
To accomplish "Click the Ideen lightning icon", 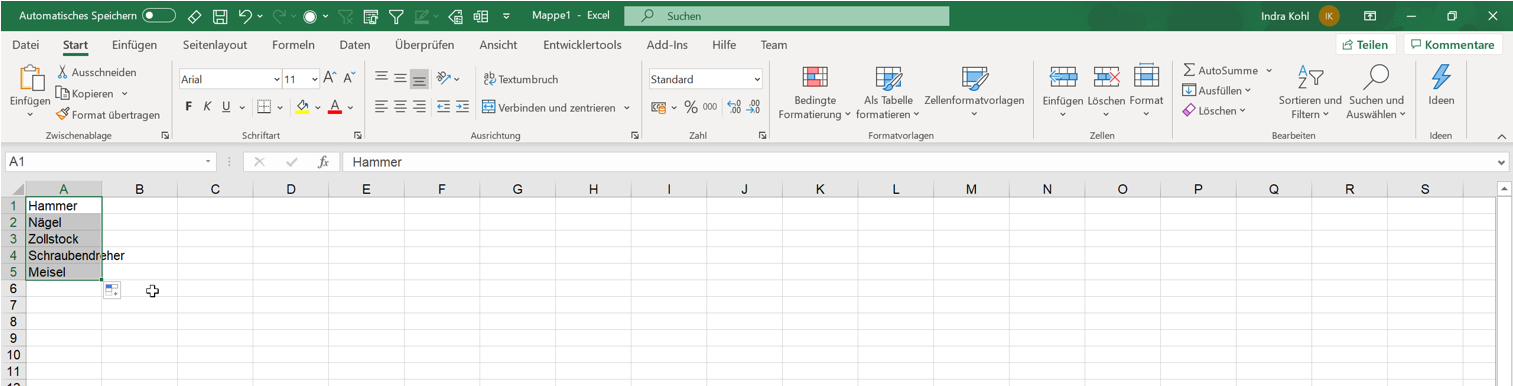I will click(1441, 78).
